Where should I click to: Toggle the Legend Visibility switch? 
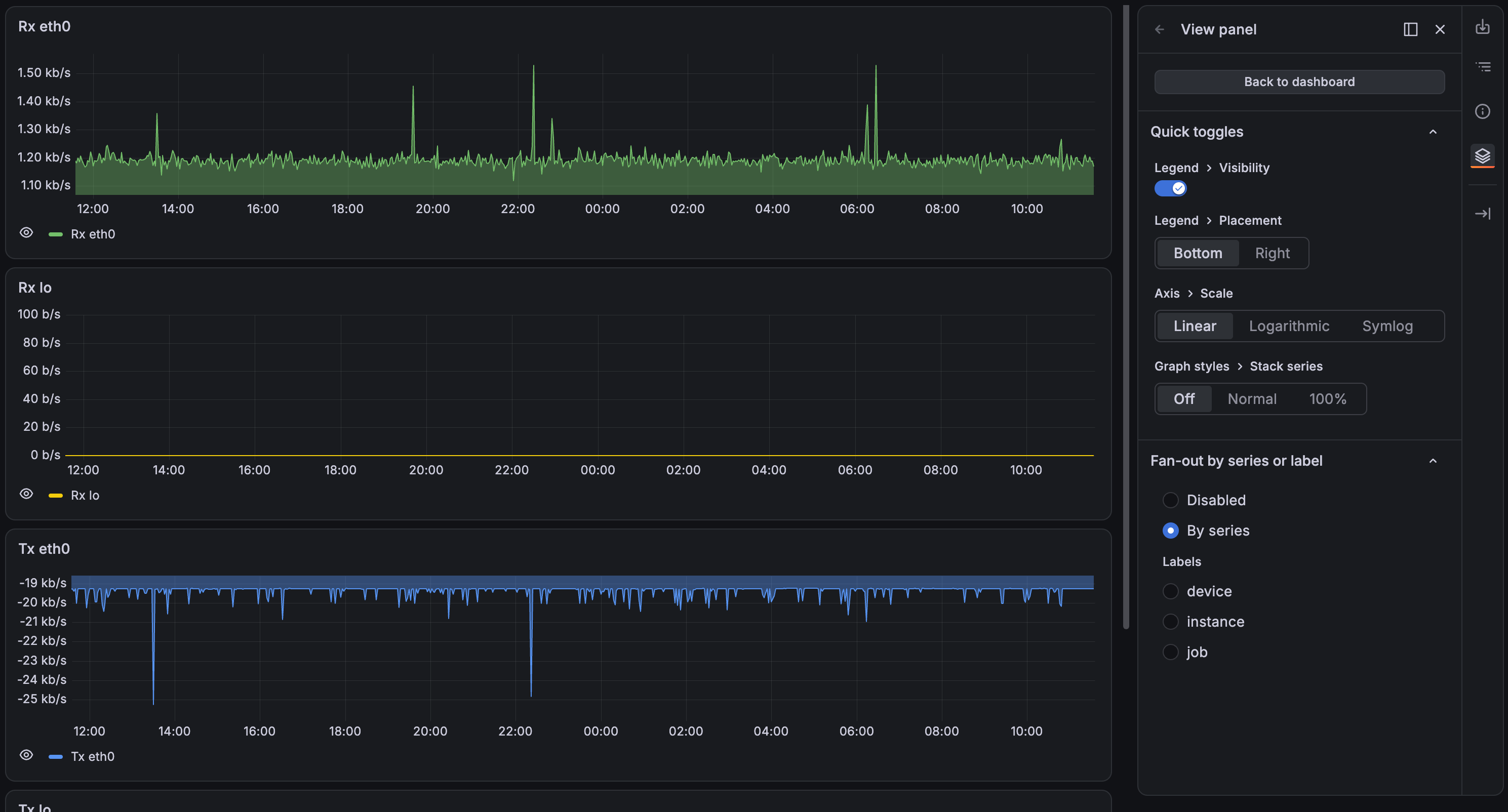click(1170, 188)
